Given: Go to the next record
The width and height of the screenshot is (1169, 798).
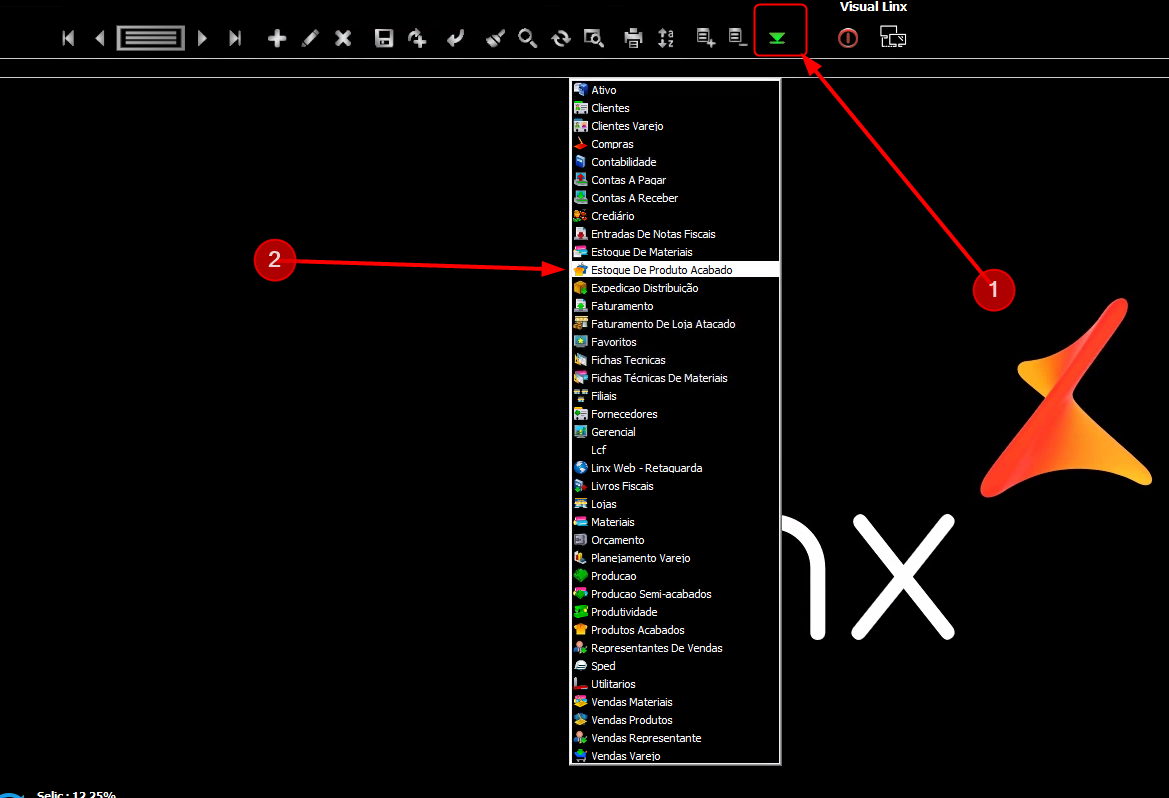Looking at the screenshot, I should pyautogui.click(x=201, y=38).
